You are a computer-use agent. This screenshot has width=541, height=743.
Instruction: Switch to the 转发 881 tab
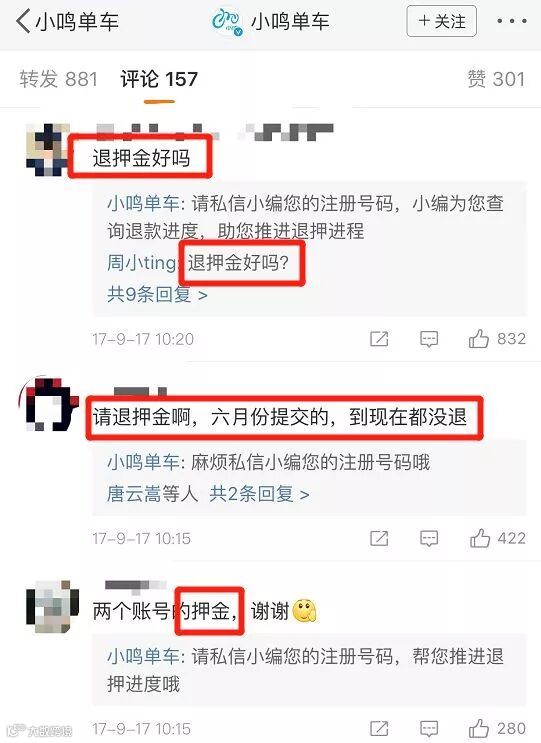[x=59, y=79]
